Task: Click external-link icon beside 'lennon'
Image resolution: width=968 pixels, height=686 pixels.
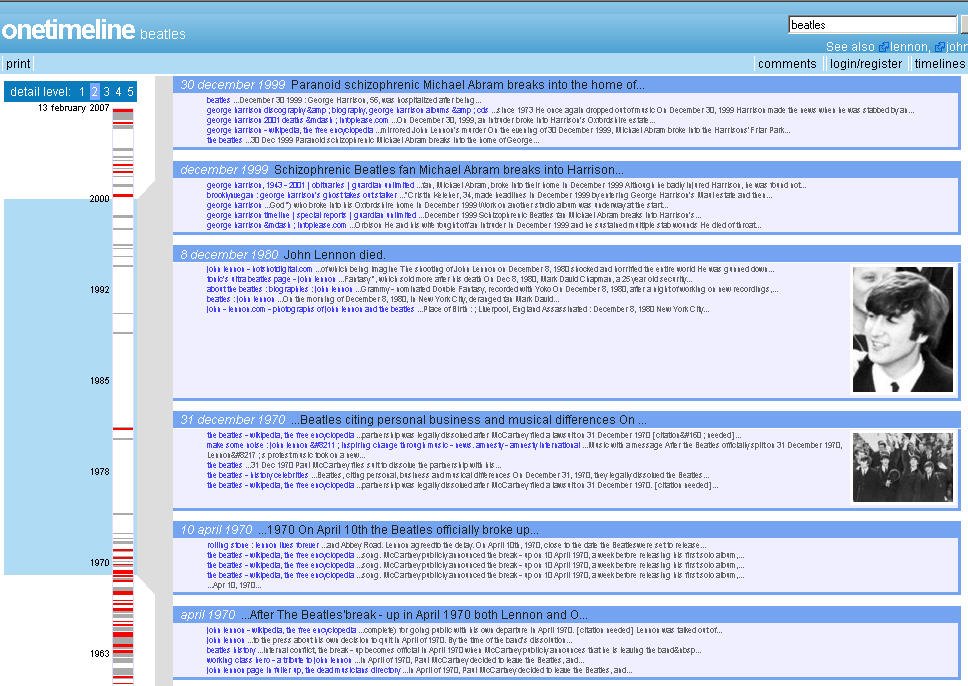Action: pyautogui.click(x=883, y=47)
